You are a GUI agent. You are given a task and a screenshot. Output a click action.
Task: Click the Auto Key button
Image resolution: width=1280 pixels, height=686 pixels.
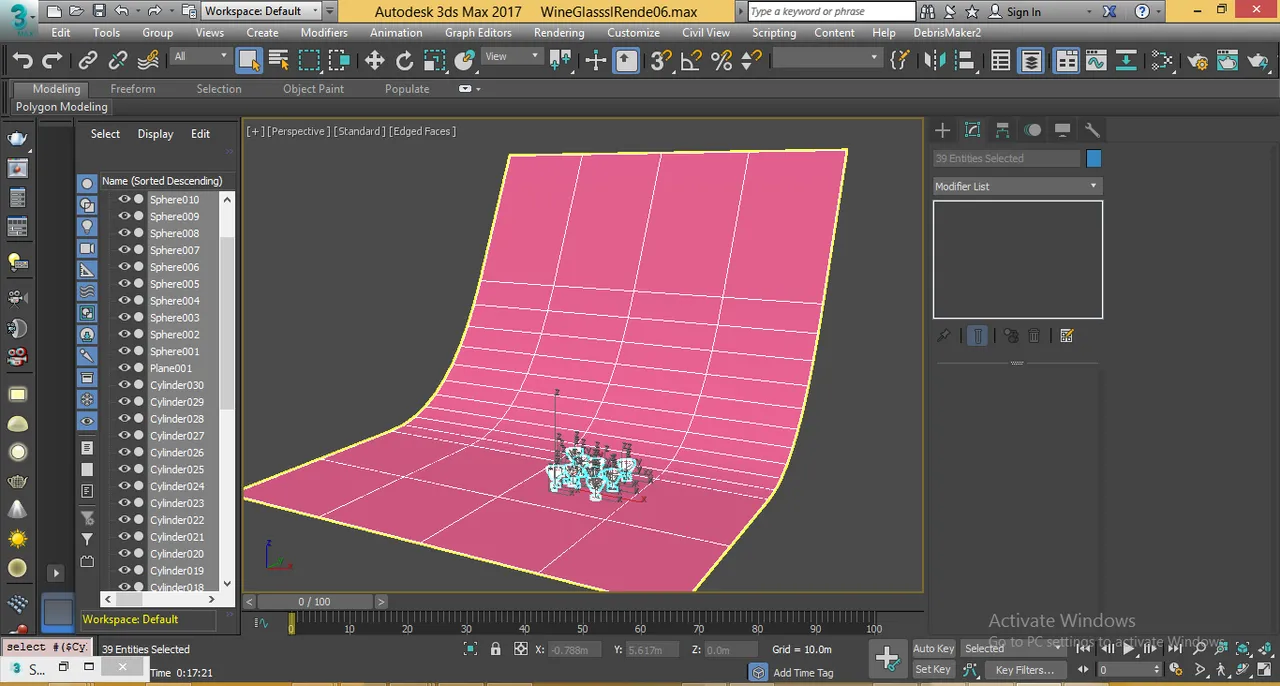click(x=933, y=648)
